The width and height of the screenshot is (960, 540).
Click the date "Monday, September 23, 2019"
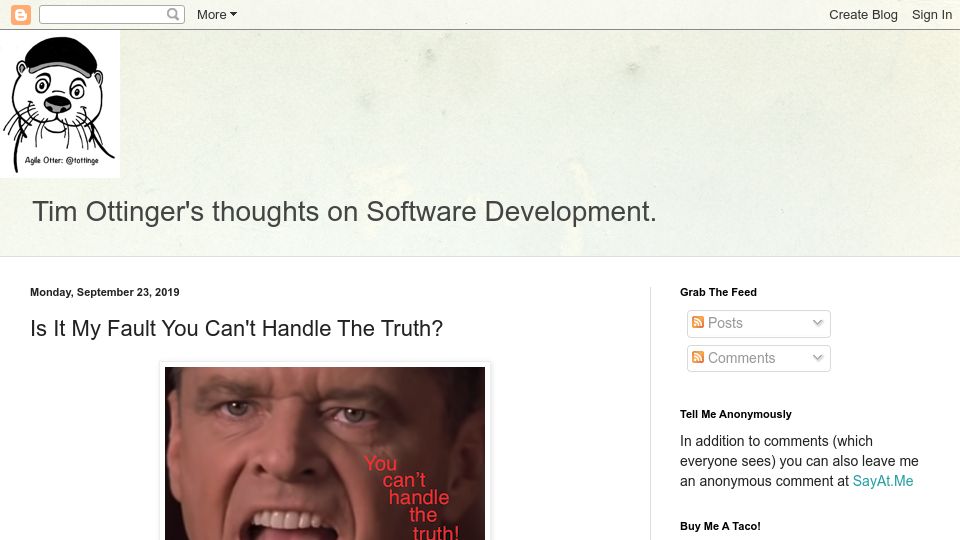tap(105, 292)
